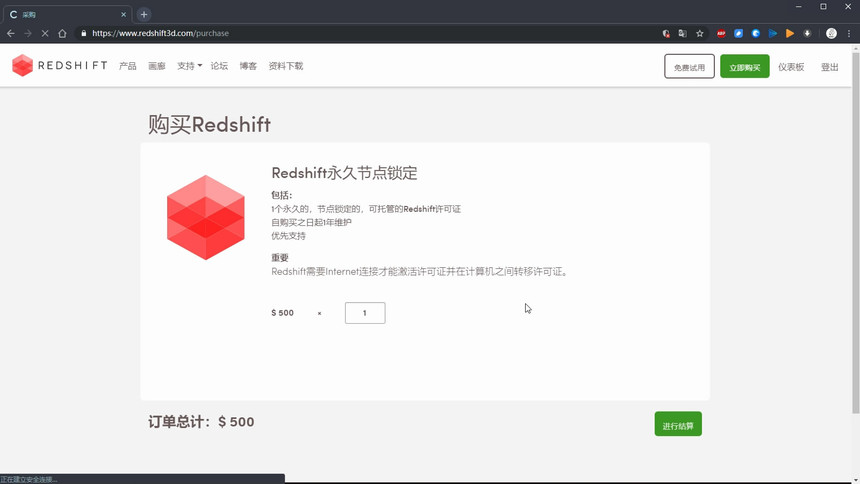
Task: Open the browser home page icon
Action: point(62,33)
